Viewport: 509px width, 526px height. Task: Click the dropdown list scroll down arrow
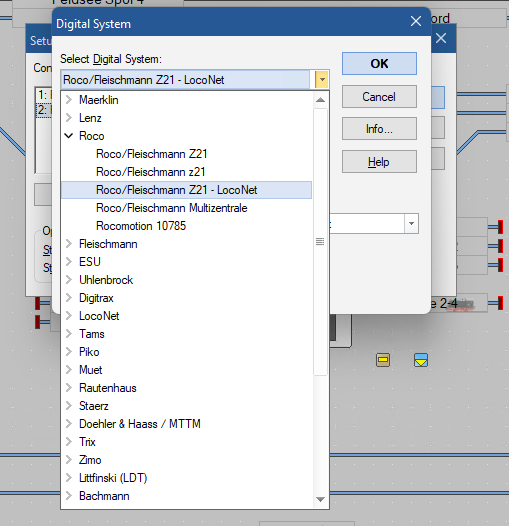pyautogui.click(x=320, y=499)
